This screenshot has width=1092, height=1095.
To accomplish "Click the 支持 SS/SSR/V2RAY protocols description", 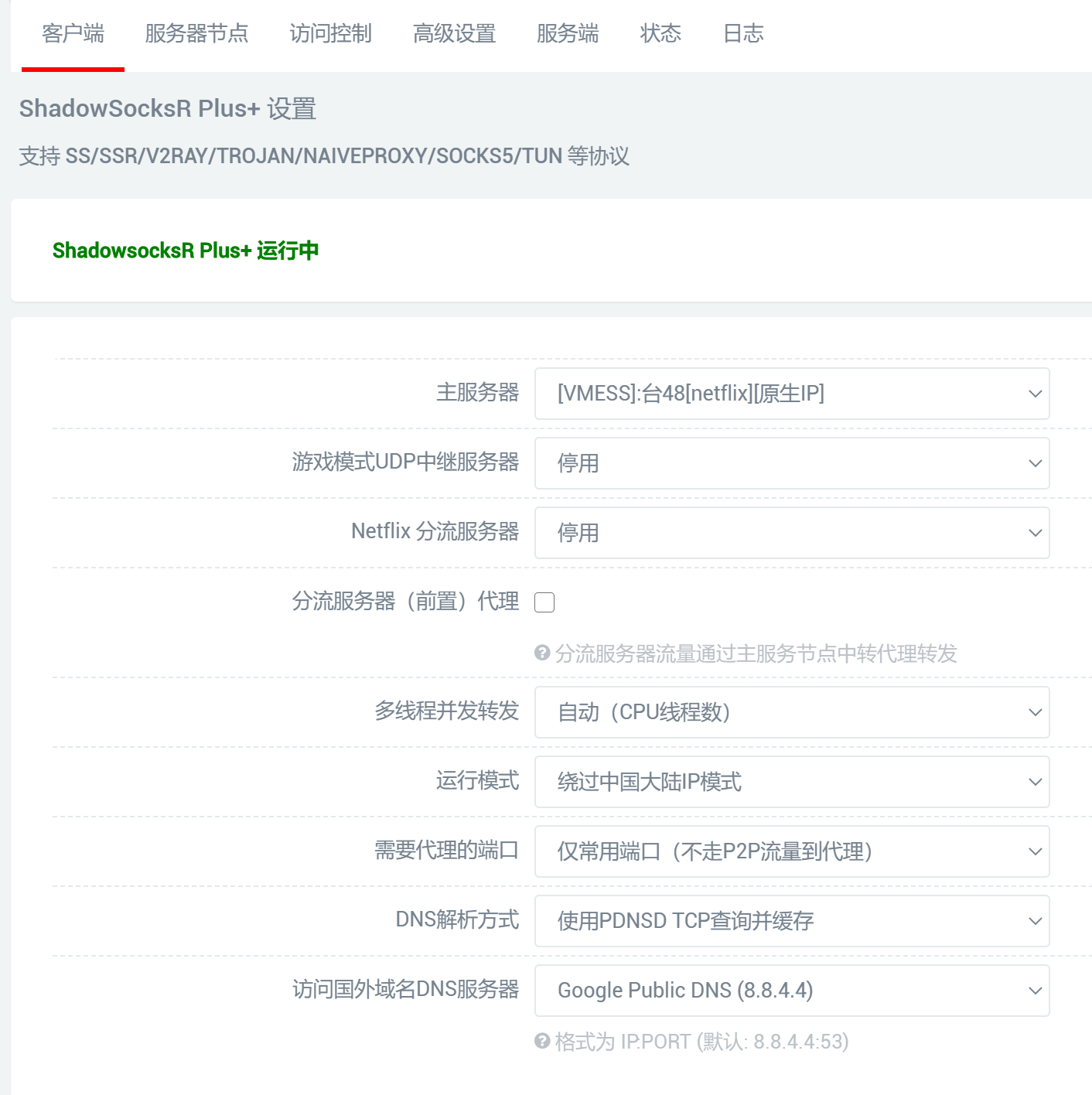I will (324, 156).
